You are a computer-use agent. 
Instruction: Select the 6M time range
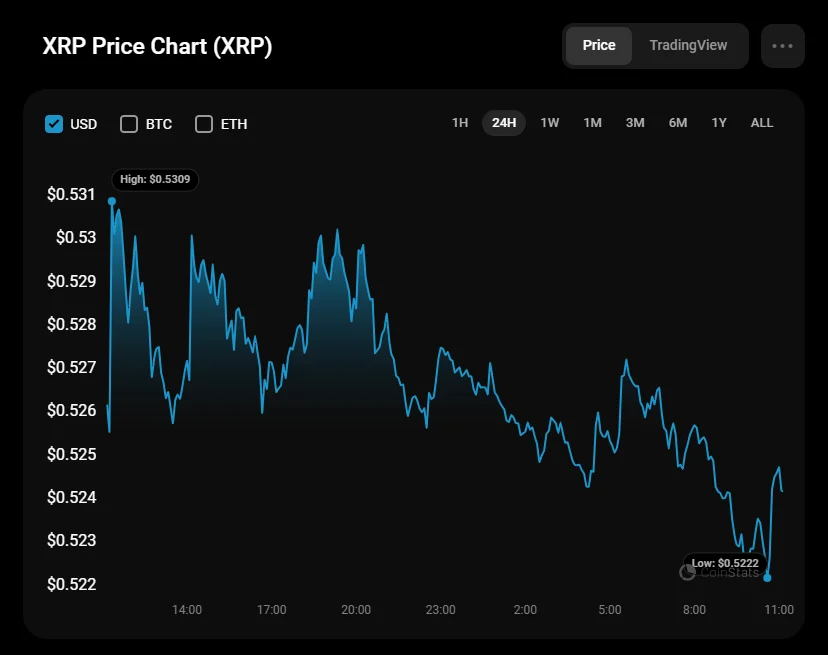pyautogui.click(x=678, y=123)
